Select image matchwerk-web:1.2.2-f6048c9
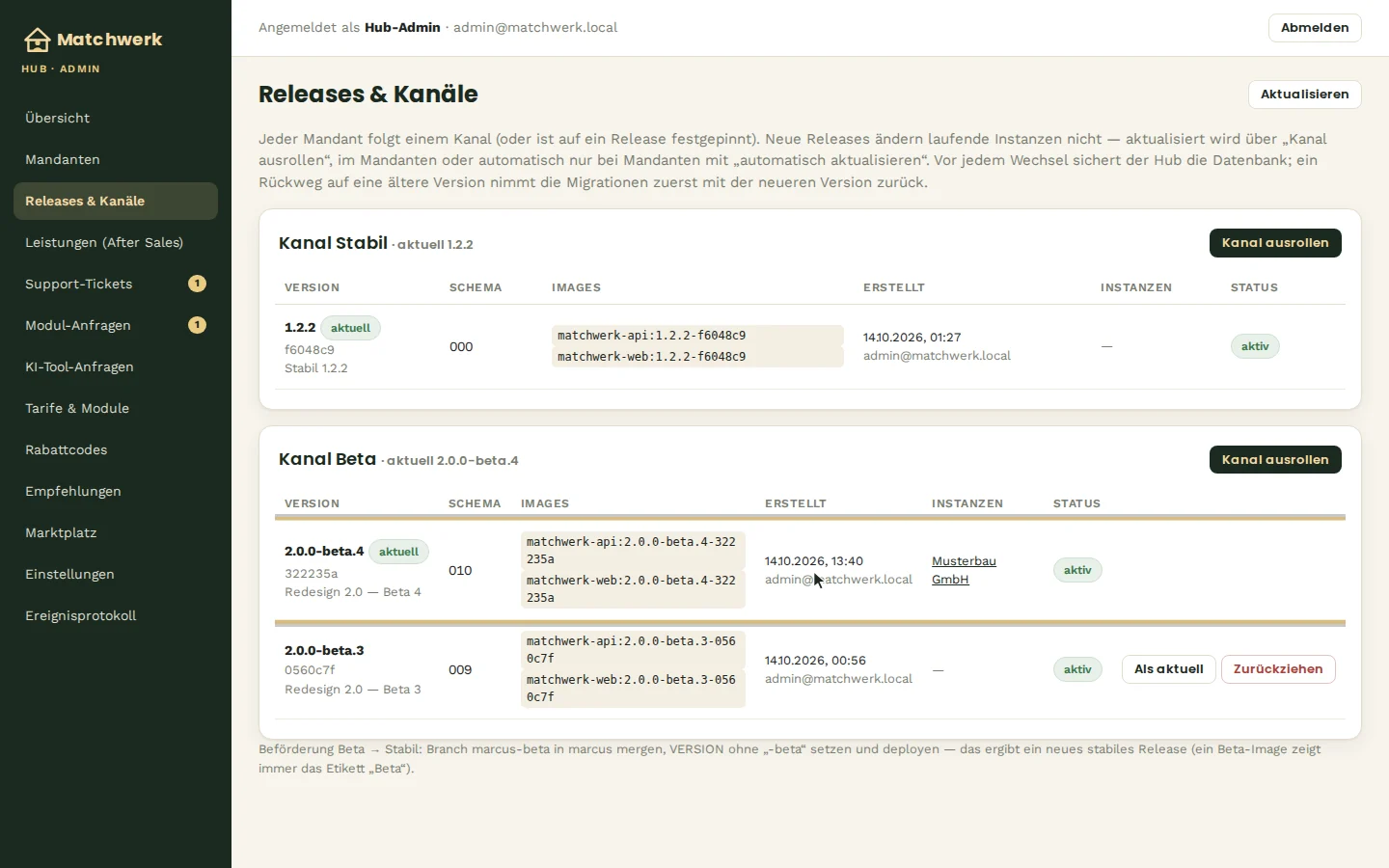The width and height of the screenshot is (1389, 868). click(x=697, y=357)
